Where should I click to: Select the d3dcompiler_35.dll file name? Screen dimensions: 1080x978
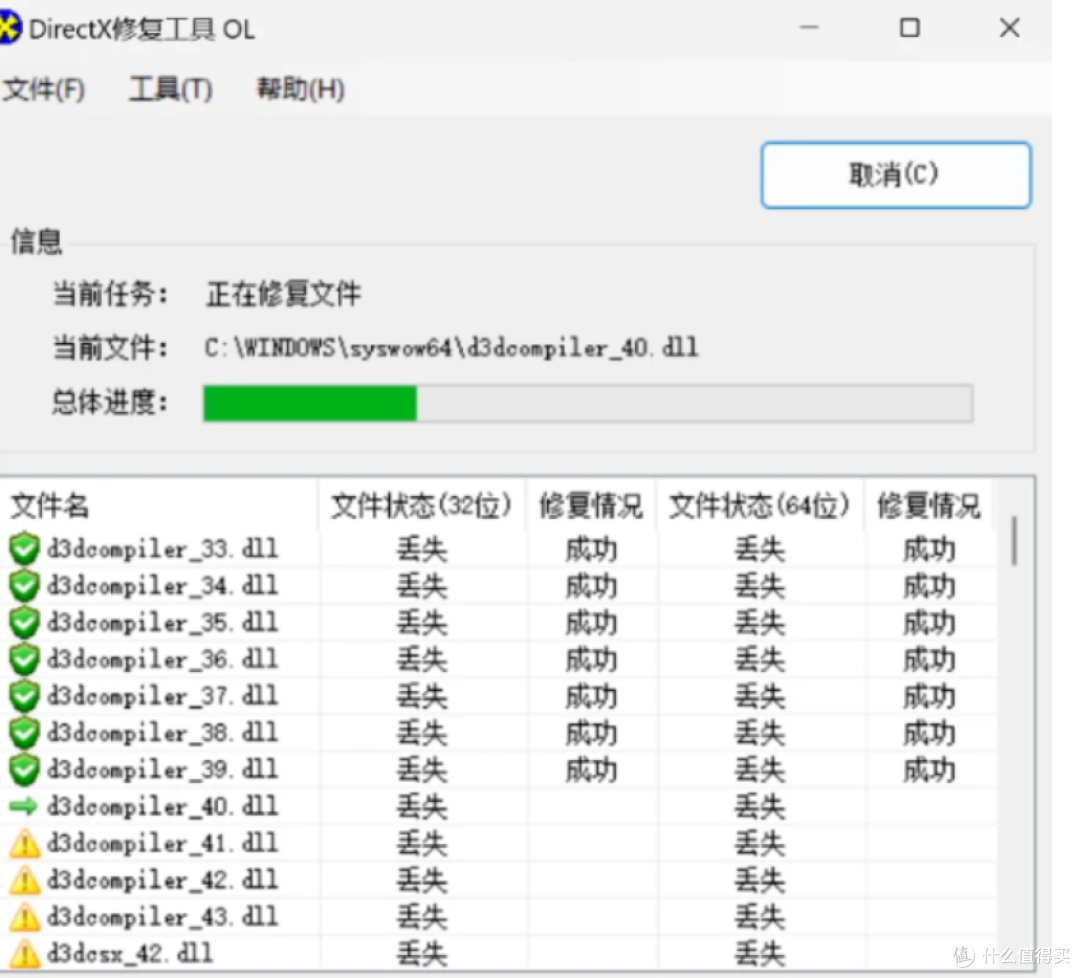pos(163,623)
